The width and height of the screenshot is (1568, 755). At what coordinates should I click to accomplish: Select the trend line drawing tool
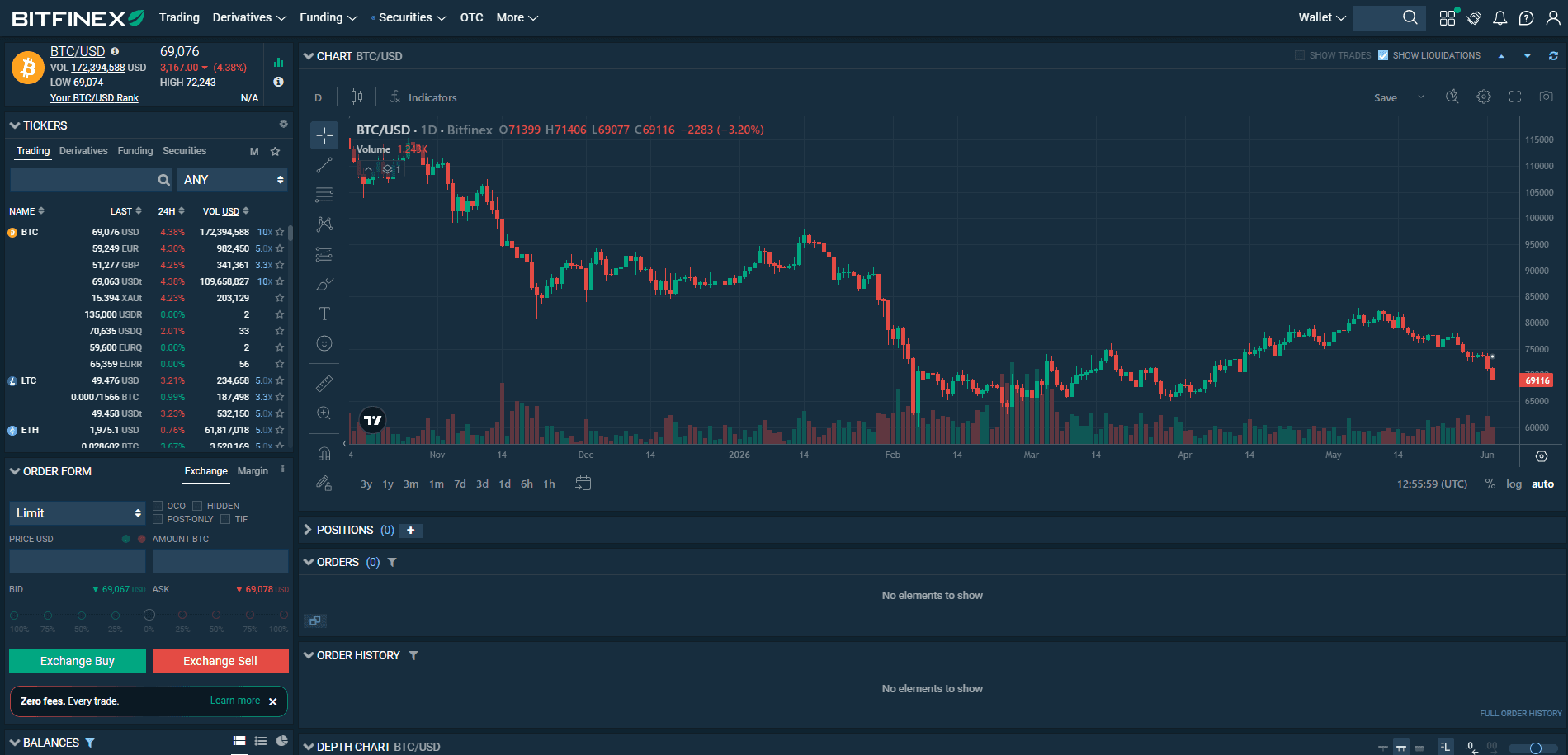(324, 165)
